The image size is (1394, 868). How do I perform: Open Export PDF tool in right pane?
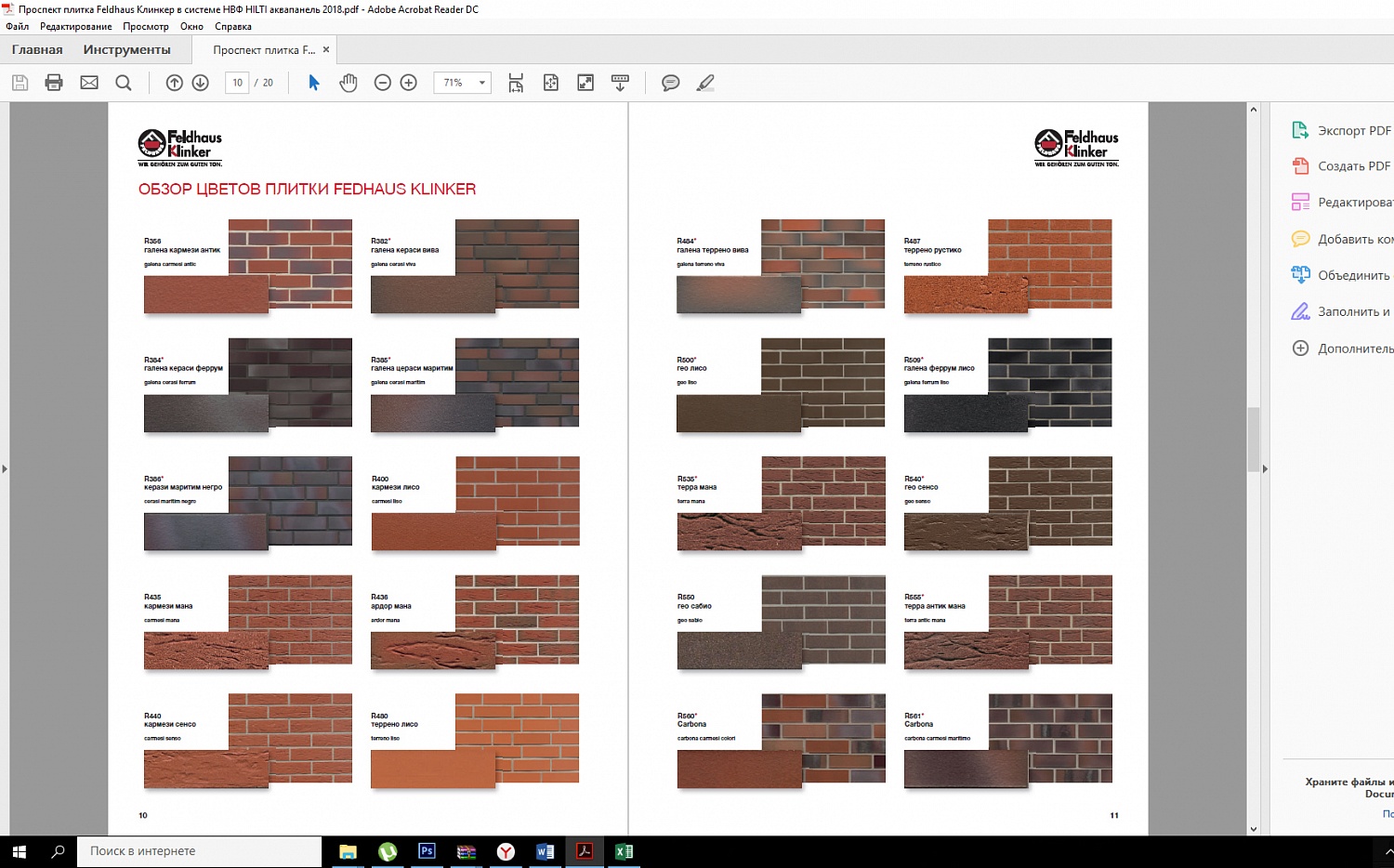click(x=1342, y=130)
